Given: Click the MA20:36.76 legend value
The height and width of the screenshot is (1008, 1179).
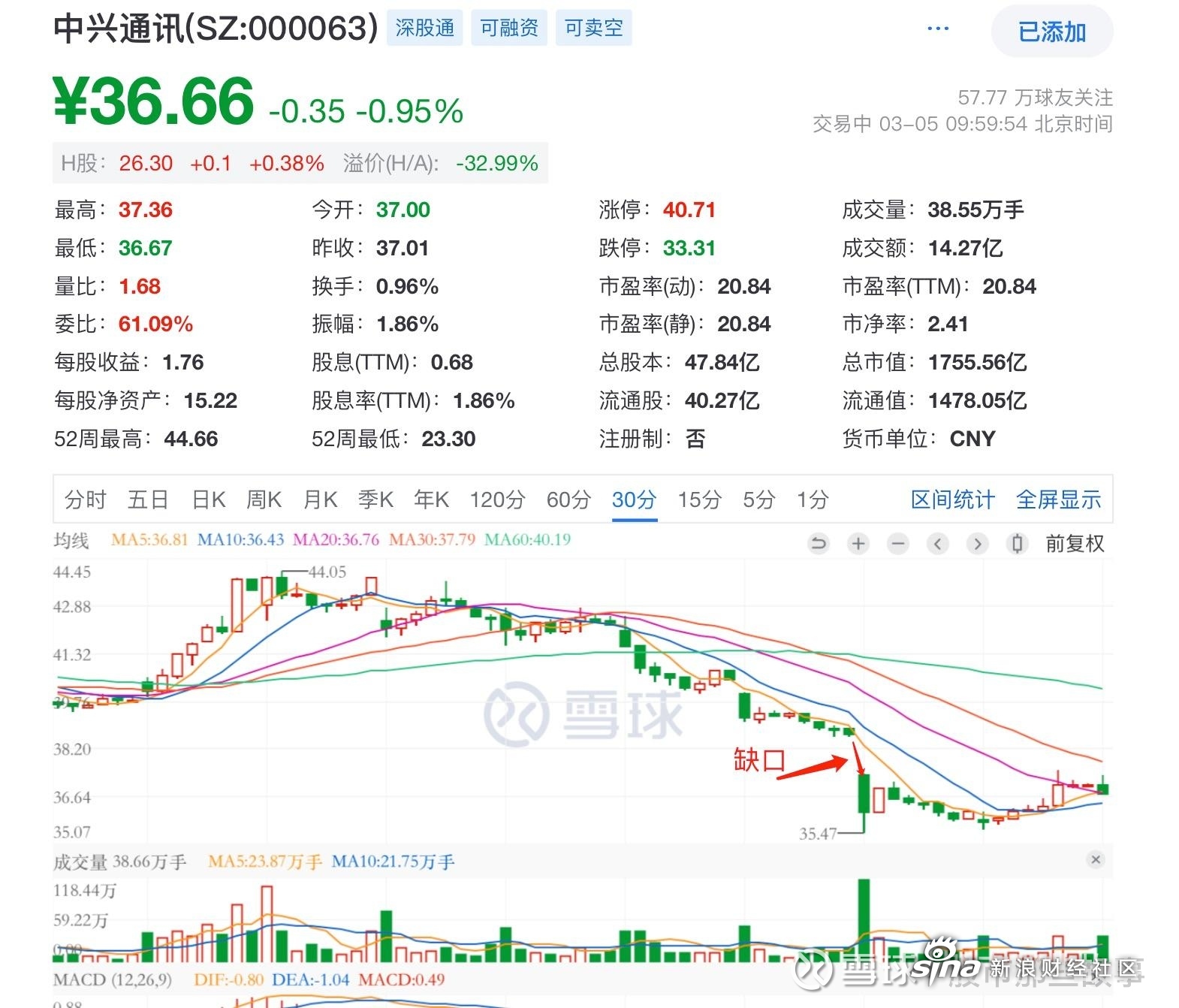Looking at the screenshot, I should coord(336,540).
